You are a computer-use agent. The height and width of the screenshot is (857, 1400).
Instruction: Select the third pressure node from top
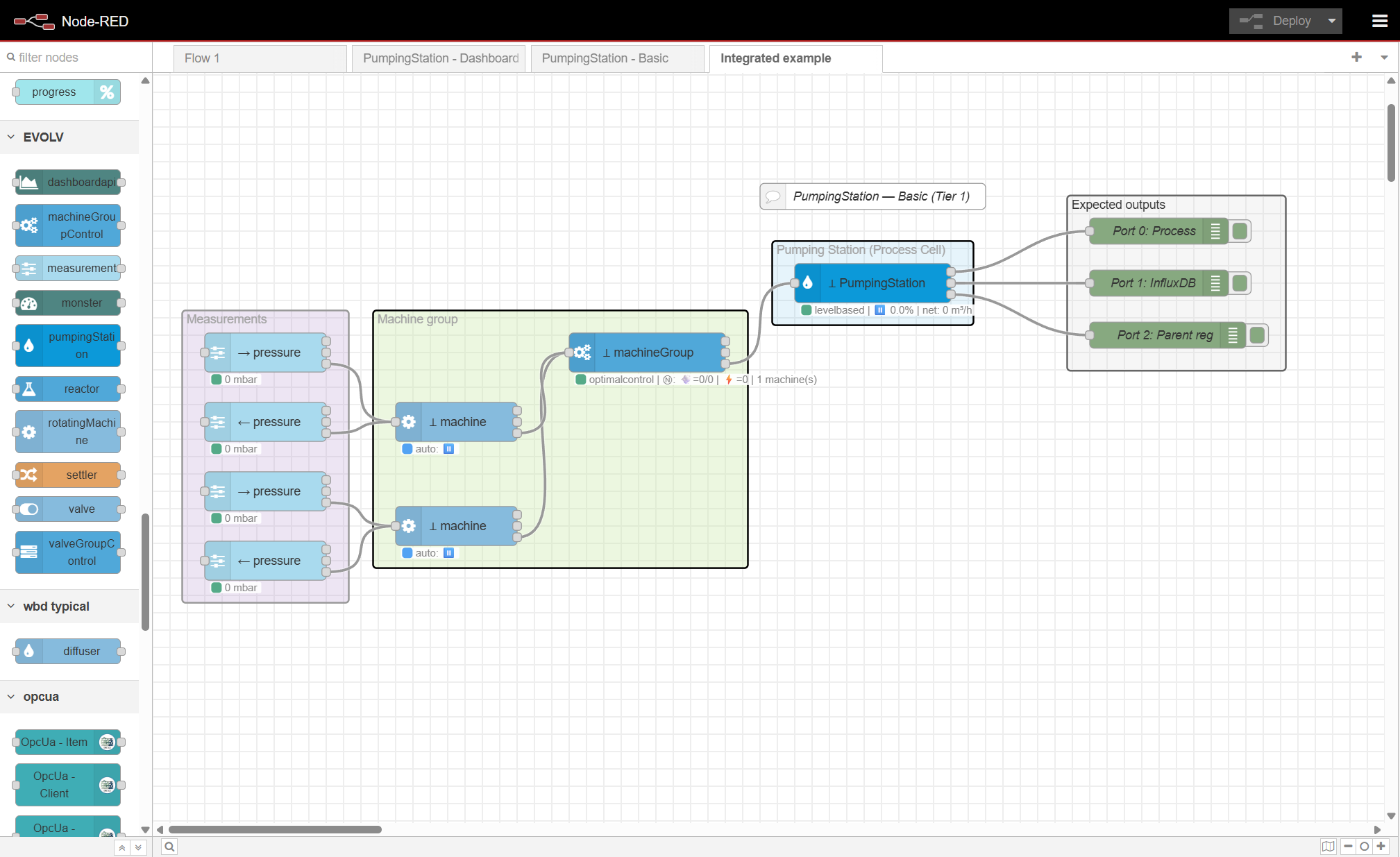265,491
